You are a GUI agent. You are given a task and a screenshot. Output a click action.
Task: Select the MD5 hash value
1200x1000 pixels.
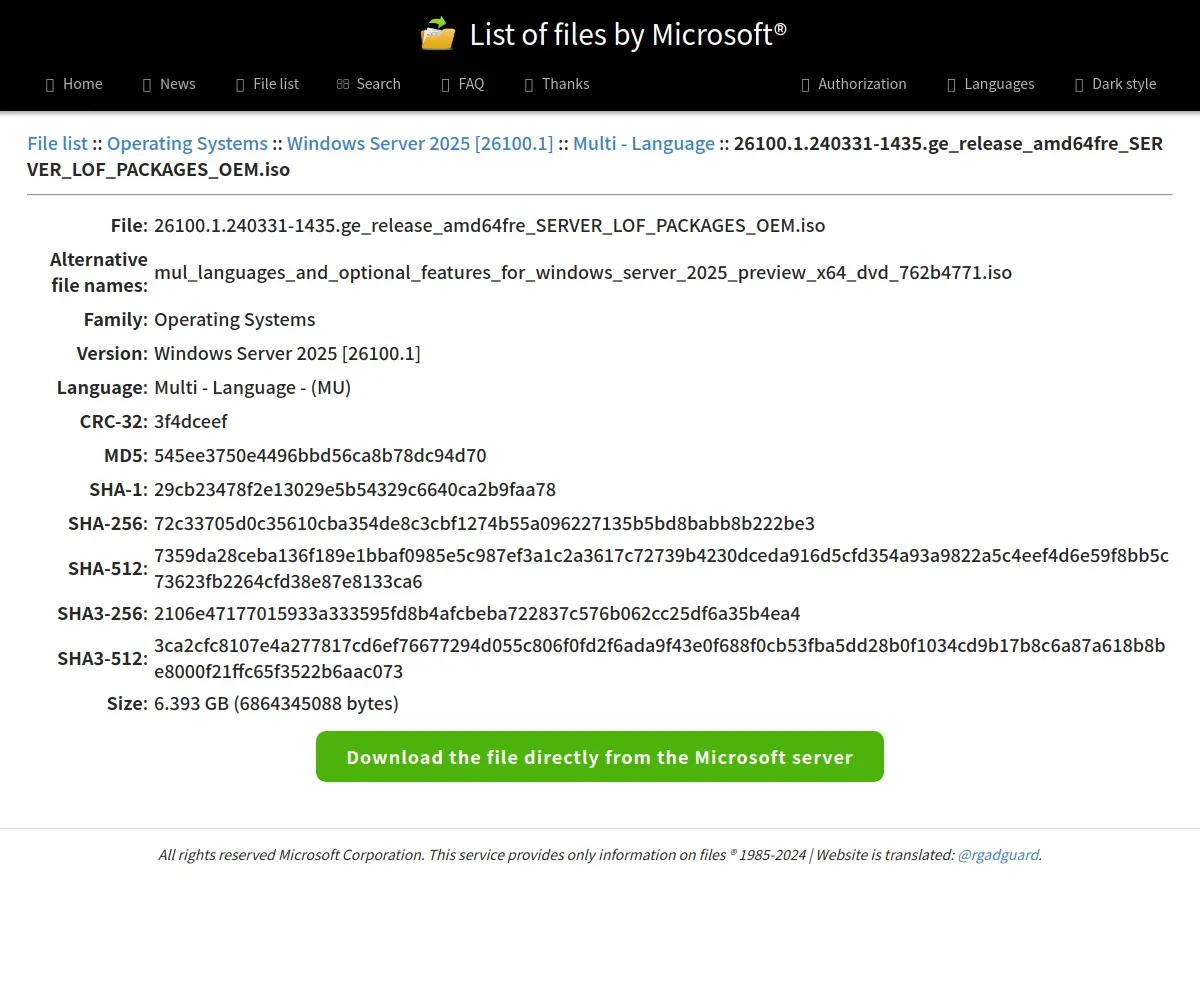pos(320,455)
